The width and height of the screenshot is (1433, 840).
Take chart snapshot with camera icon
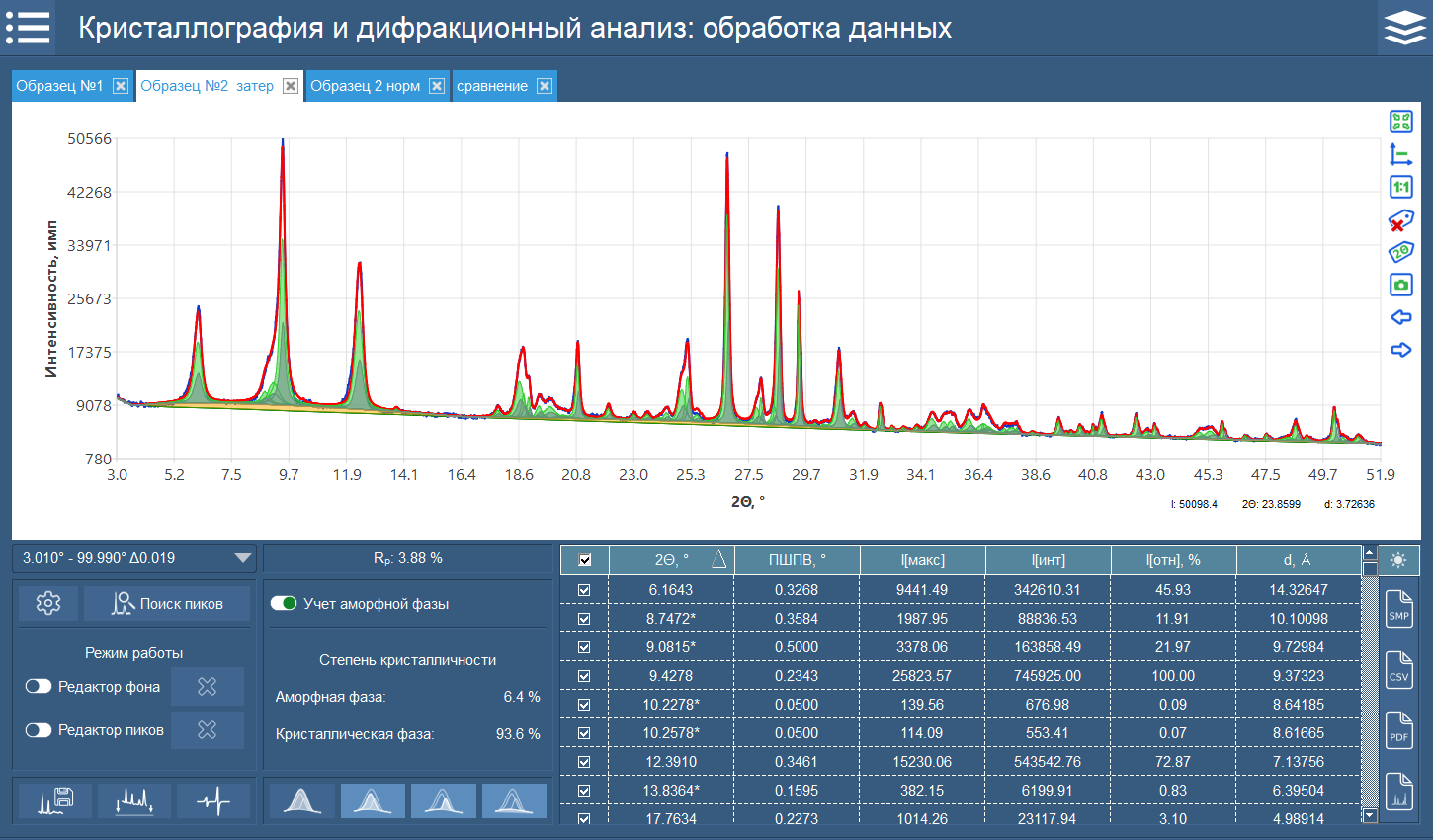[x=1400, y=286]
